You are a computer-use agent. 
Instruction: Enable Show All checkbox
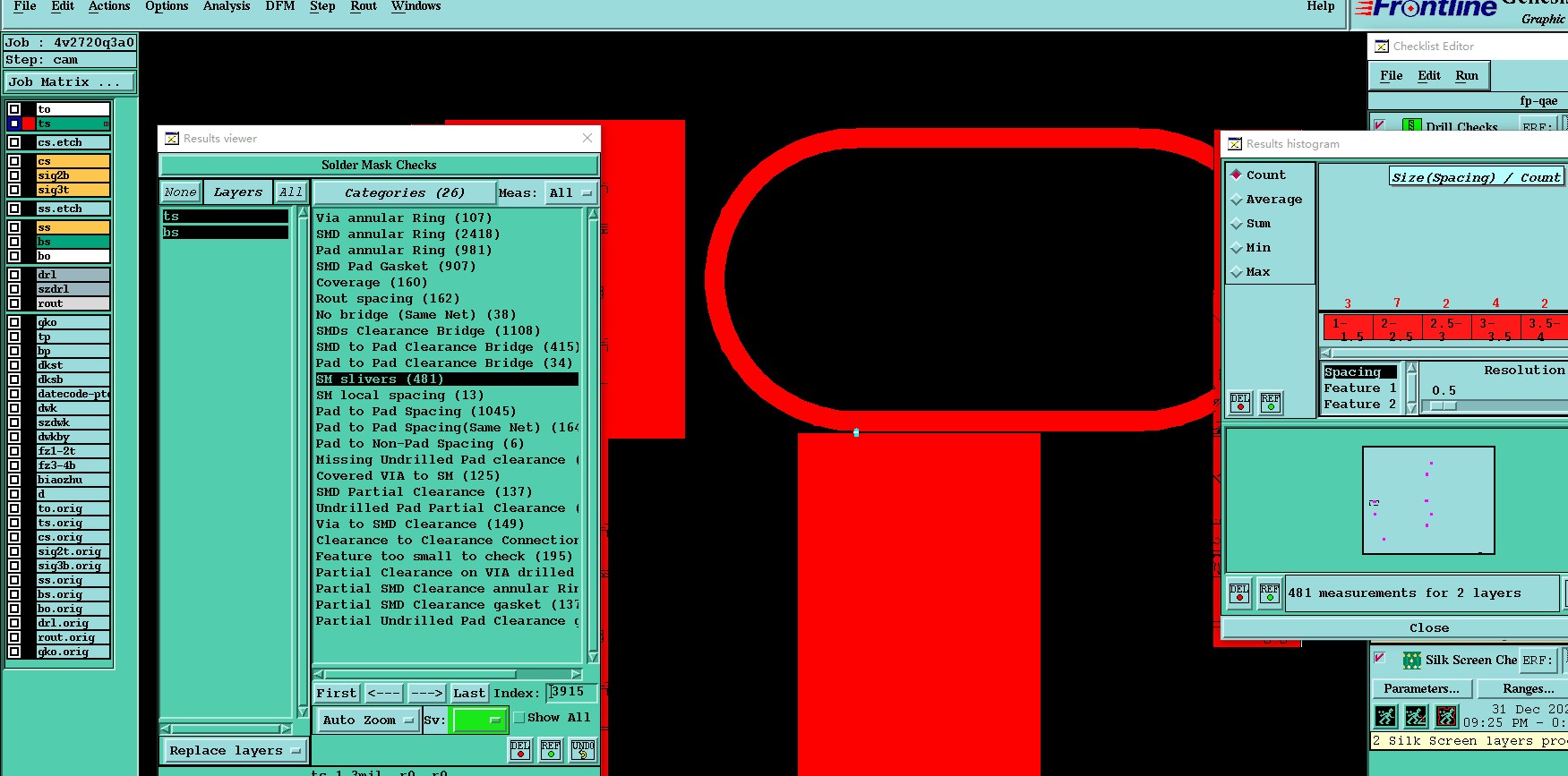pos(519,718)
